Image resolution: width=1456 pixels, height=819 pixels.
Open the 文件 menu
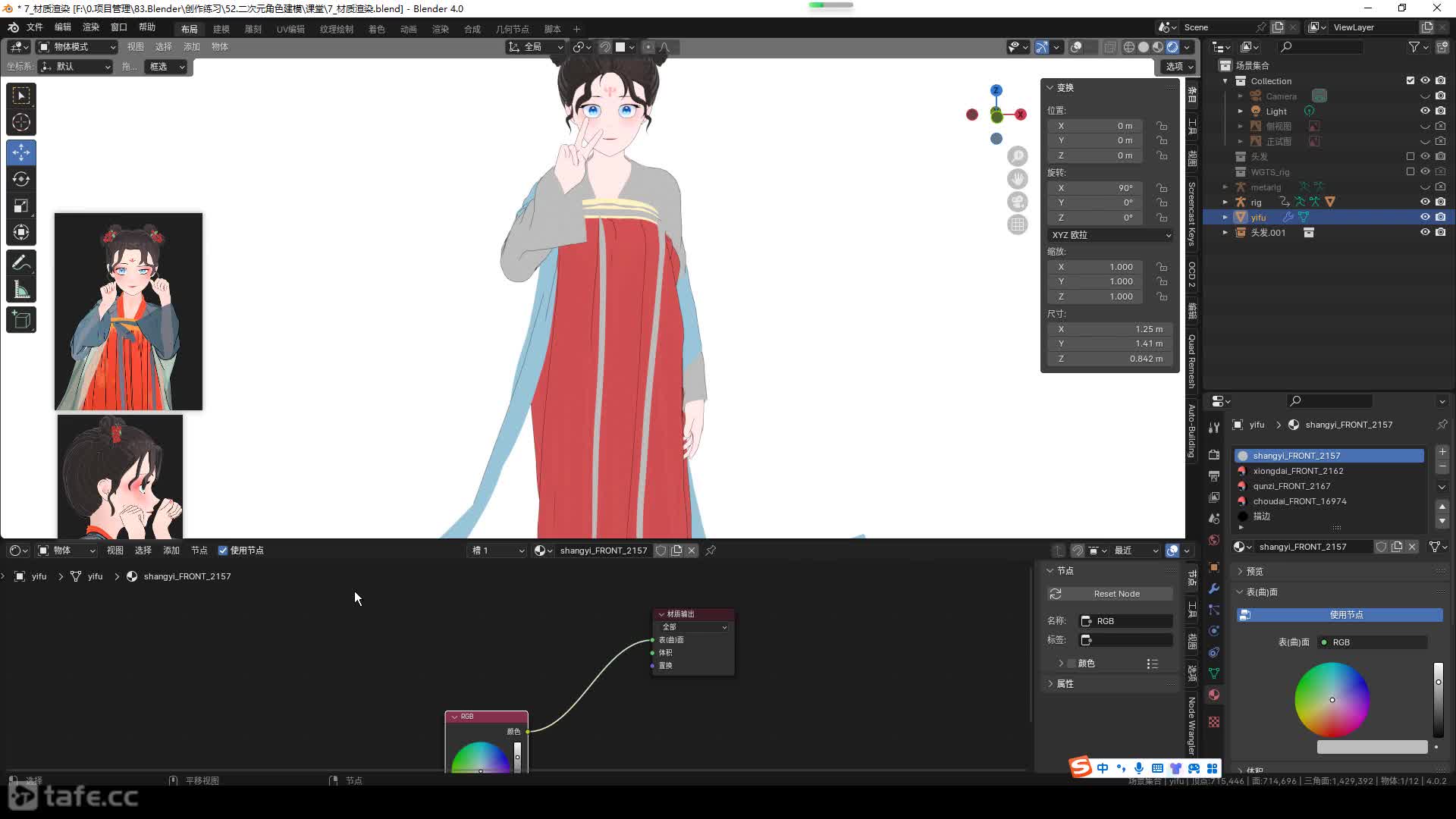(x=35, y=27)
